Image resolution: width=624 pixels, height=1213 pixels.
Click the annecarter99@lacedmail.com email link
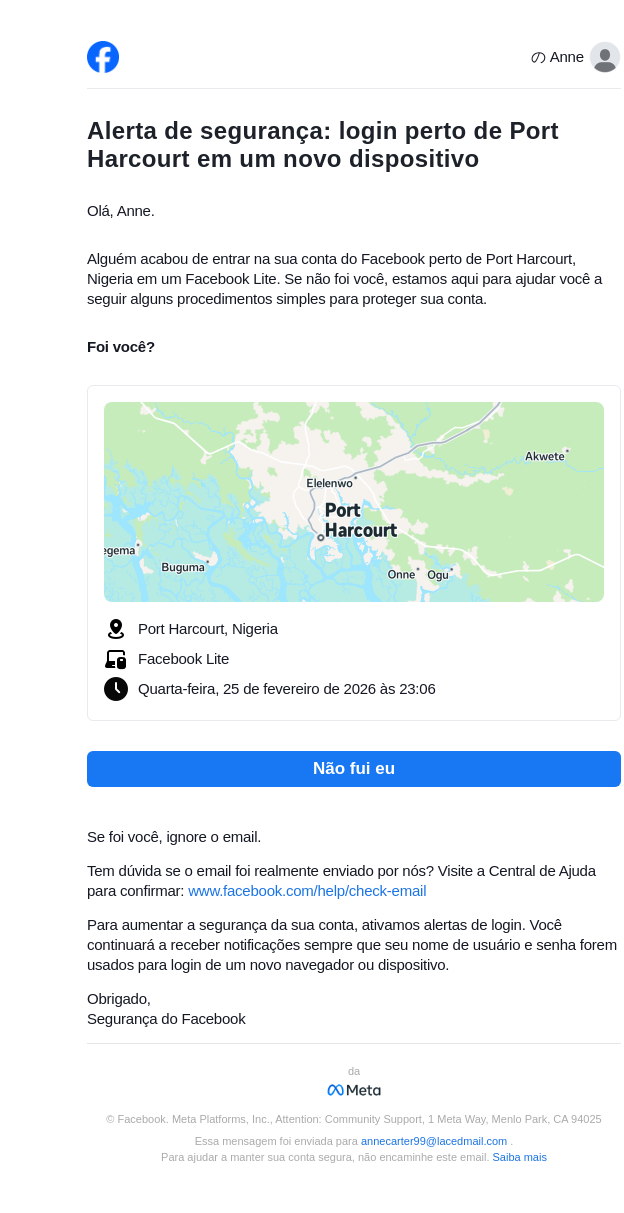pyautogui.click(x=433, y=1141)
